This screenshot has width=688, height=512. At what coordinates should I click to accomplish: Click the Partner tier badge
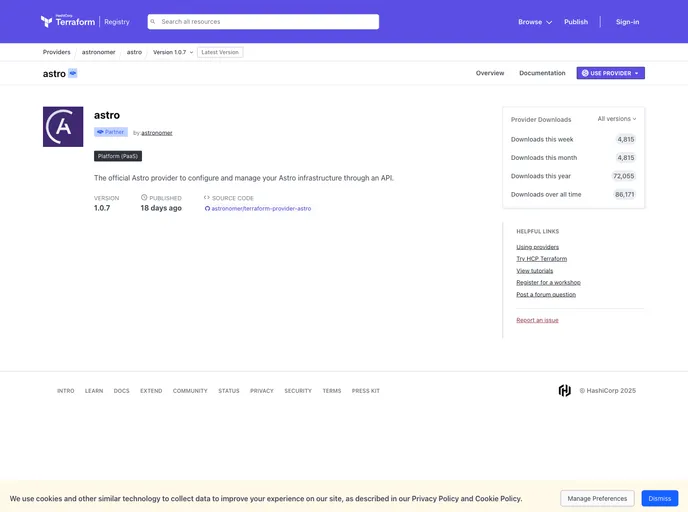(111, 132)
